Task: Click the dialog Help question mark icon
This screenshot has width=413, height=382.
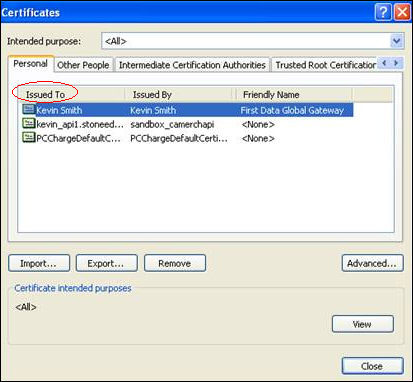Action: [383, 12]
